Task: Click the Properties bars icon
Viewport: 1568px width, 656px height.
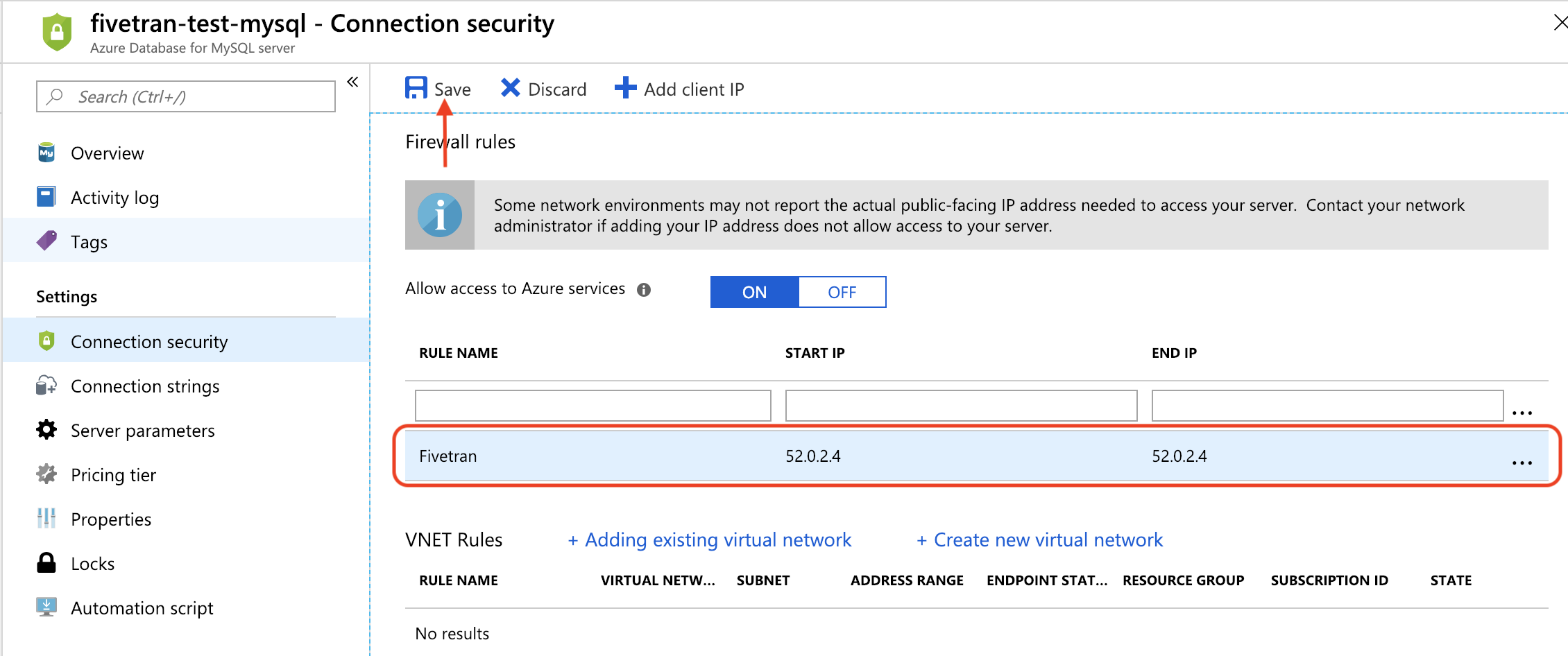Action: [46, 518]
